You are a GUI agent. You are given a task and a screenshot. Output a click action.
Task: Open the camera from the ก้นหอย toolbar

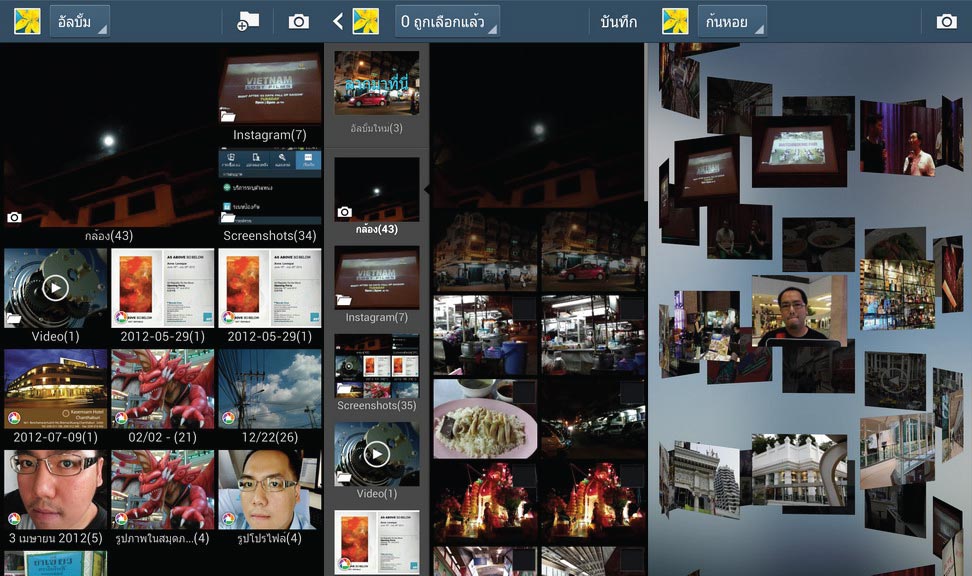pos(947,22)
